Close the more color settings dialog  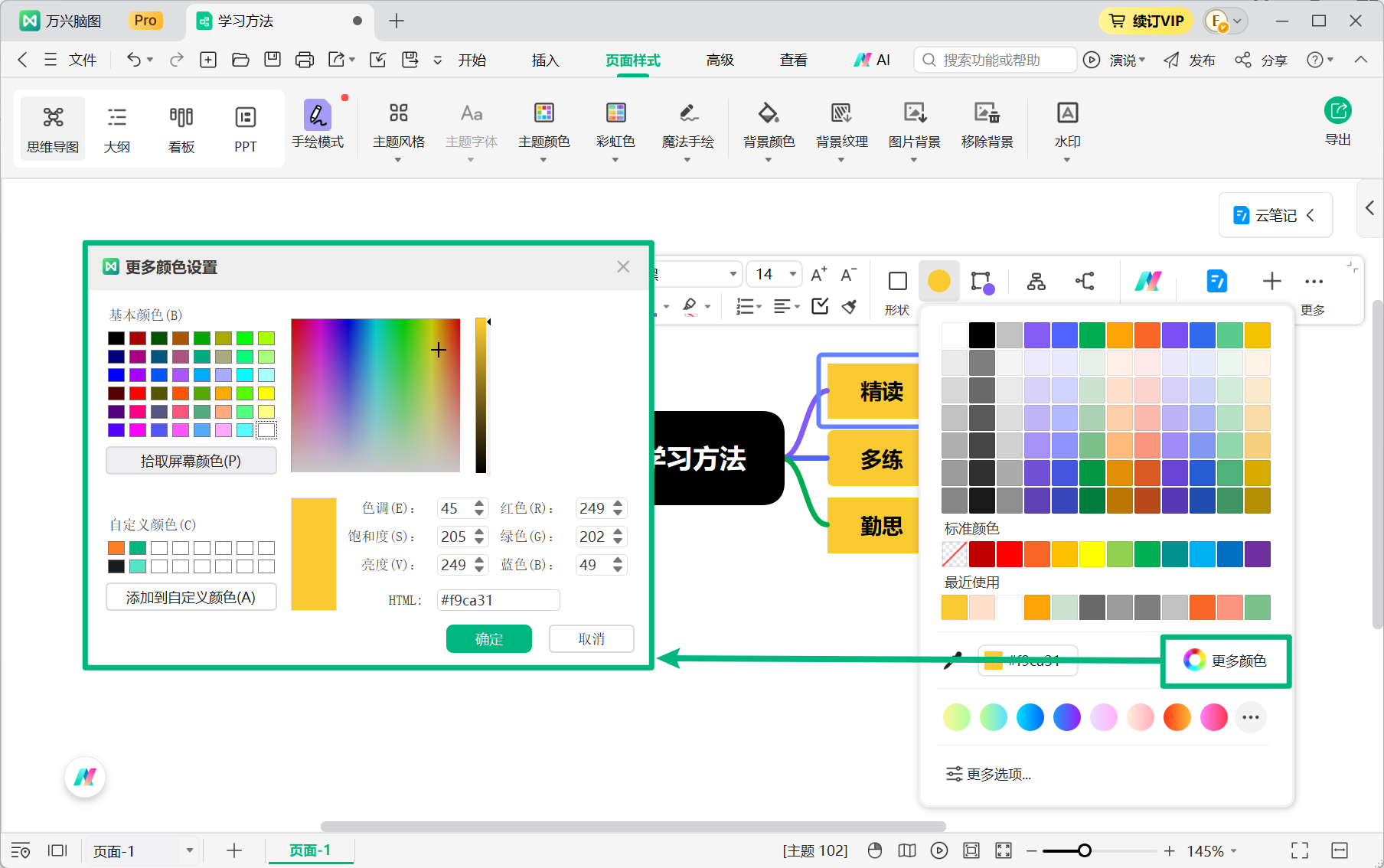(623, 266)
